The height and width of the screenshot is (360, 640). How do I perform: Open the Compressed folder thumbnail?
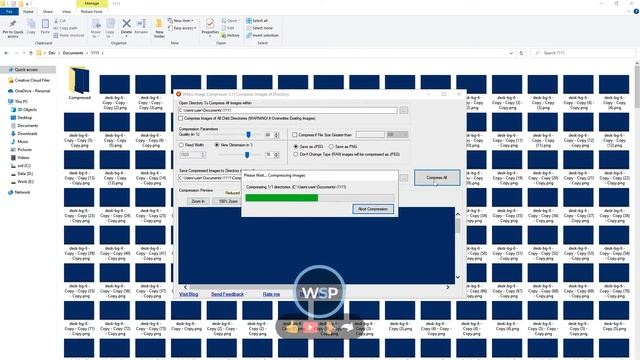(79, 83)
